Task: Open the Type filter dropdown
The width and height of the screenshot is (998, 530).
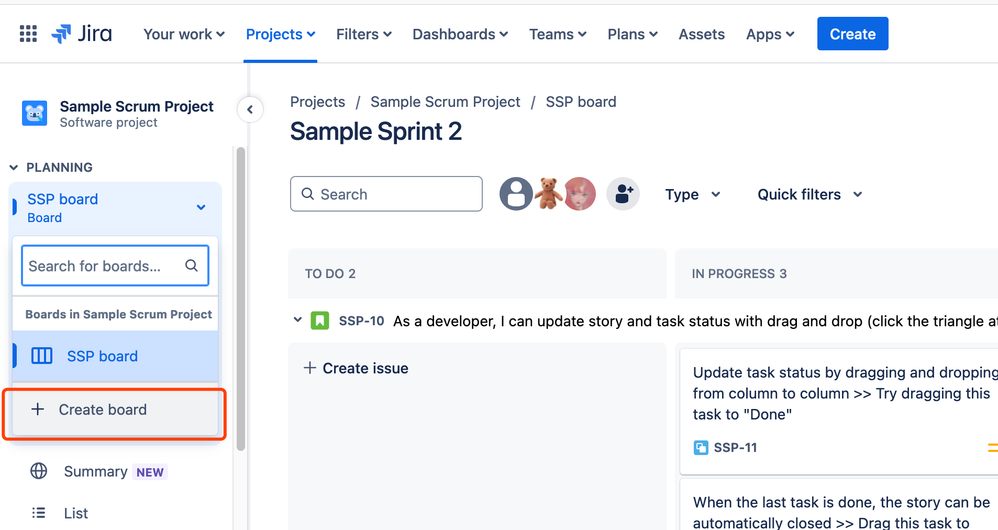Action: coord(693,195)
